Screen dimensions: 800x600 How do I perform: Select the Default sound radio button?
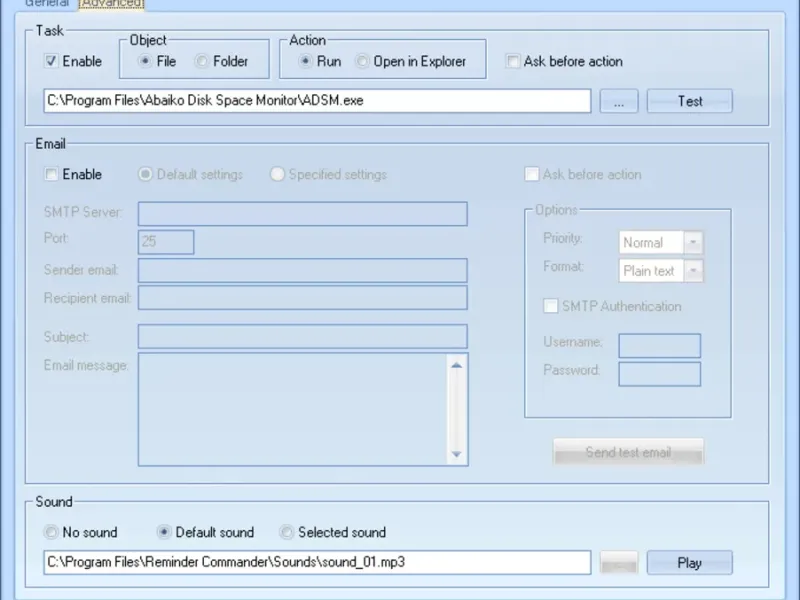(164, 532)
